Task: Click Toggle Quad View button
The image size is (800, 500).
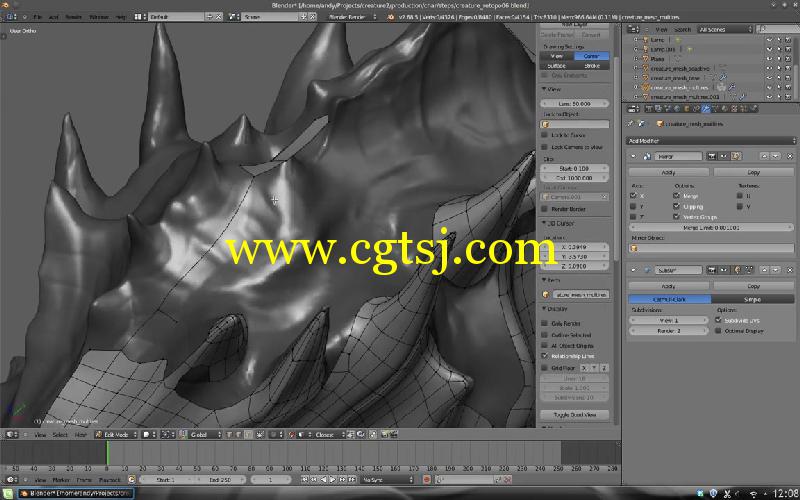Action: tap(574, 415)
